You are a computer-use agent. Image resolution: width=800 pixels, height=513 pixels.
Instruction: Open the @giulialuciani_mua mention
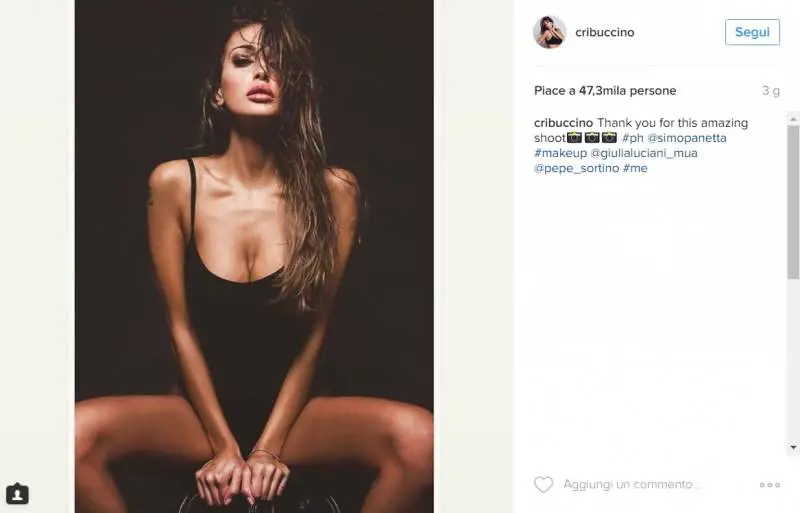(x=644, y=153)
